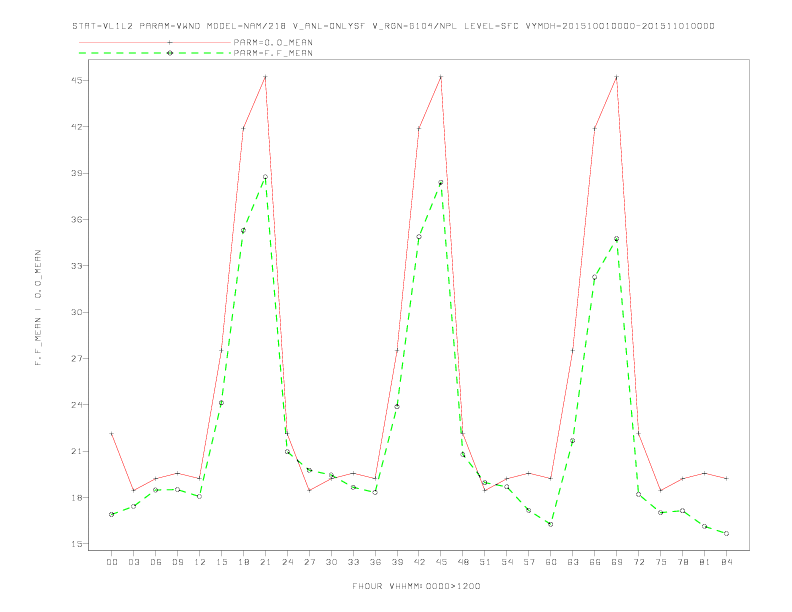This screenshot has height=612, width=792.
Task: Click the green F.F_MEAN peak marker at hour 21
Action: coord(265,177)
